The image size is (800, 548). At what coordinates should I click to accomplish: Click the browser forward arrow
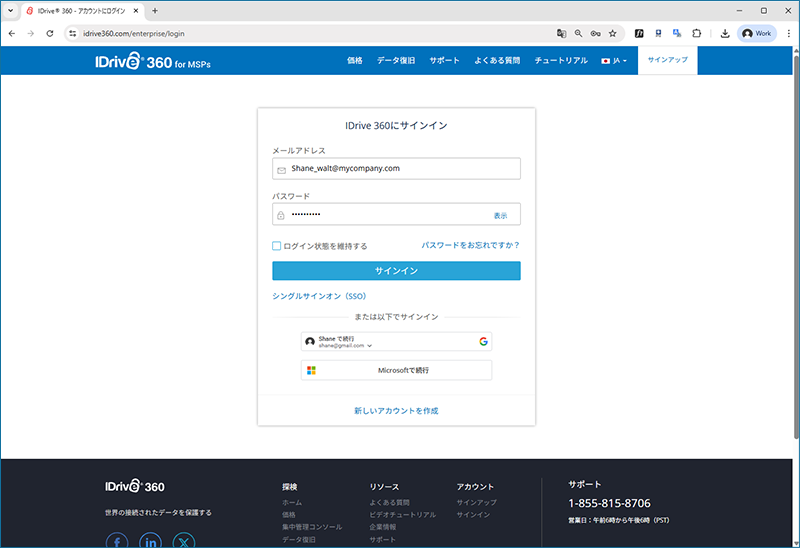point(31,34)
